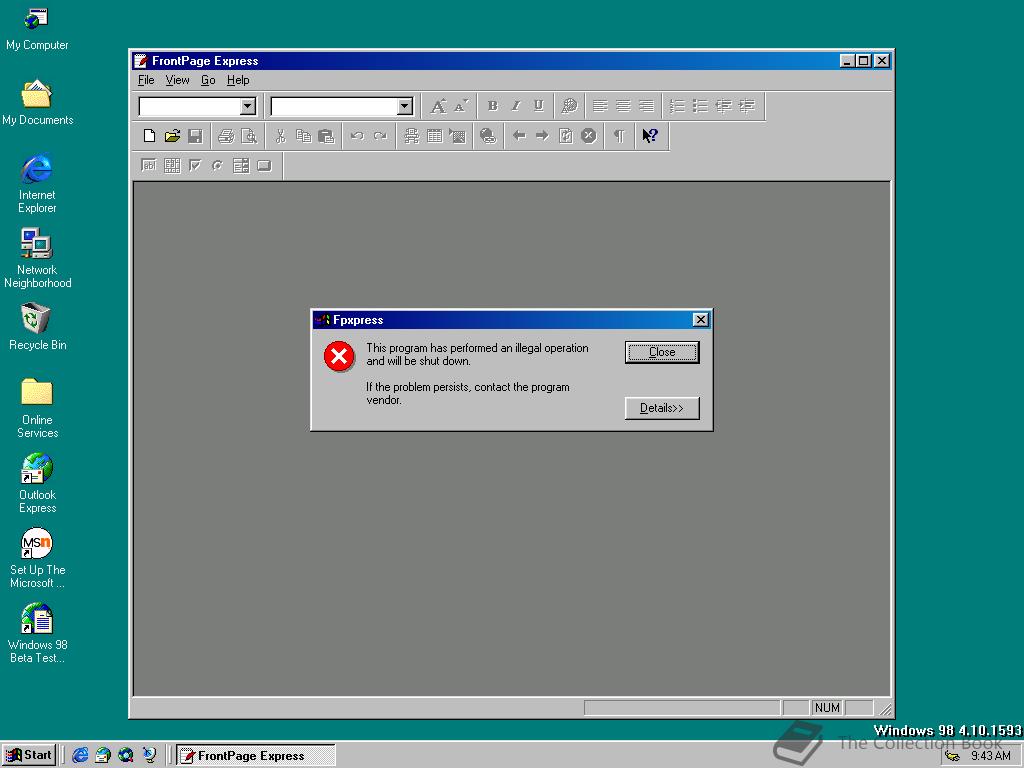This screenshot has height=768, width=1024.
Task: Launch Outlook Express from Quick Launch bar
Action: [x=103, y=755]
